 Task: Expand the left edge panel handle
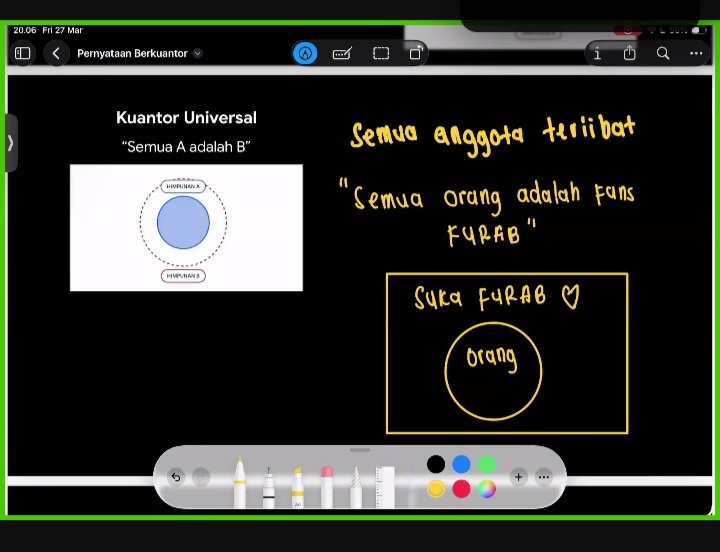click(x=11, y=143)
